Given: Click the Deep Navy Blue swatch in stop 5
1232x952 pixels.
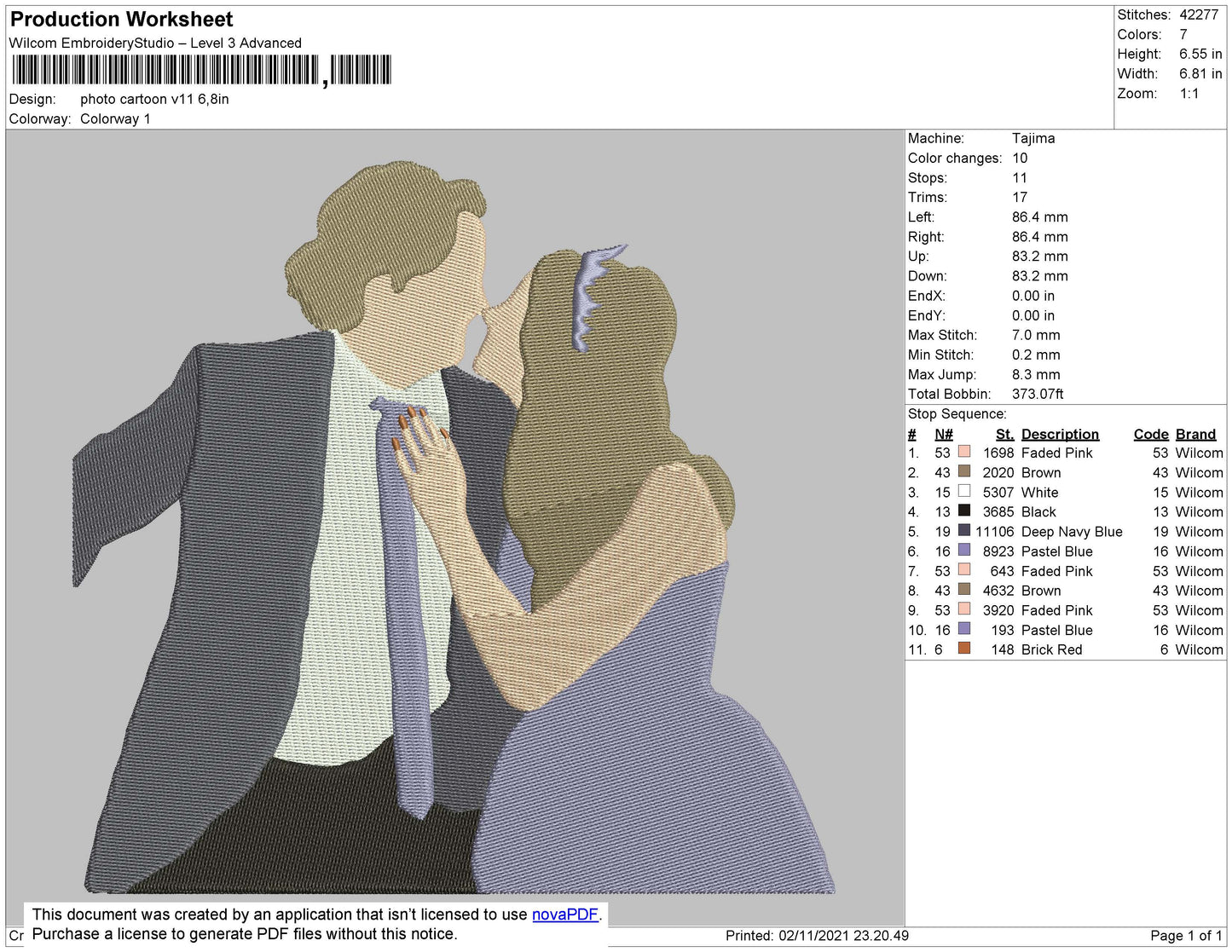Looking at the screenshot, I should pos(964,530).
